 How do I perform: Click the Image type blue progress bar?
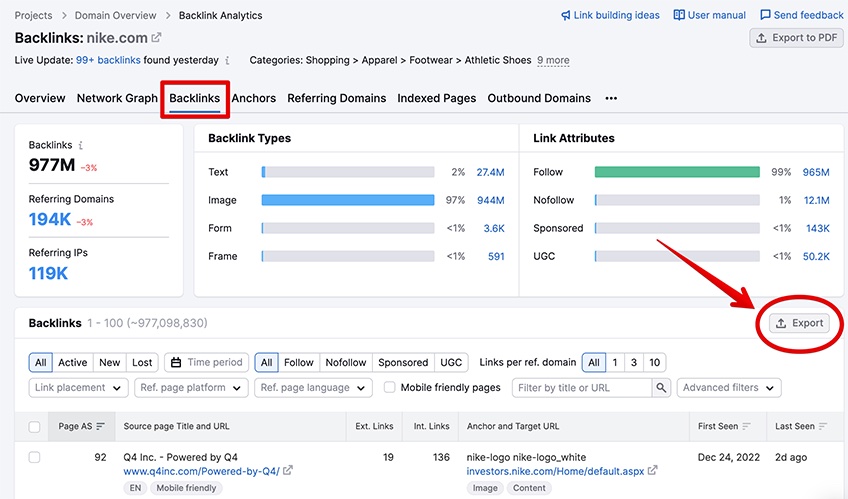348,200
